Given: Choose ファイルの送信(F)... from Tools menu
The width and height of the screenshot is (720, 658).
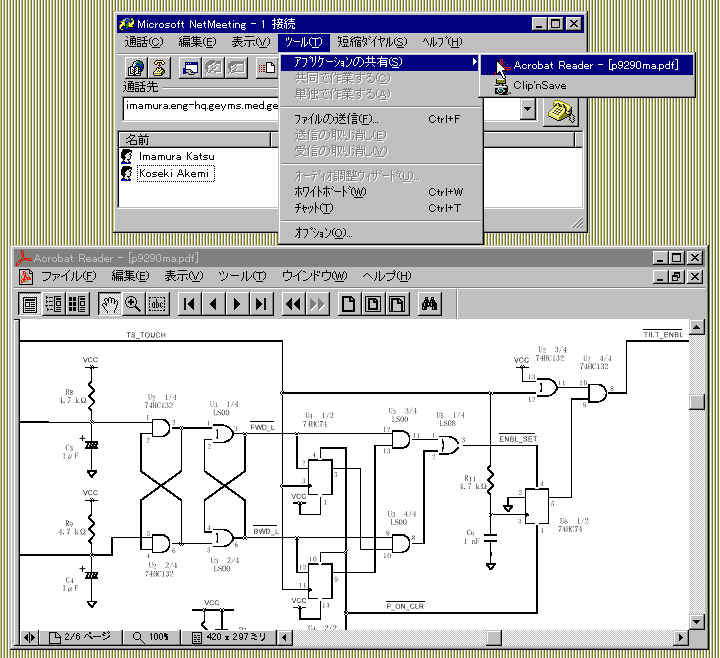Looking at the screenshot, I should 379,119.
